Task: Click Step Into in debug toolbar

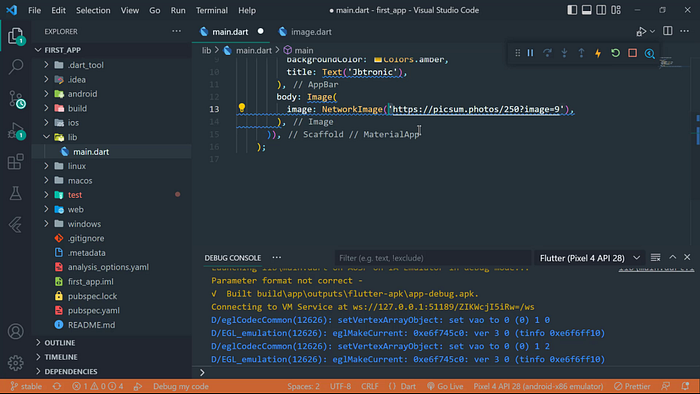Action: [x=564, y=53]
